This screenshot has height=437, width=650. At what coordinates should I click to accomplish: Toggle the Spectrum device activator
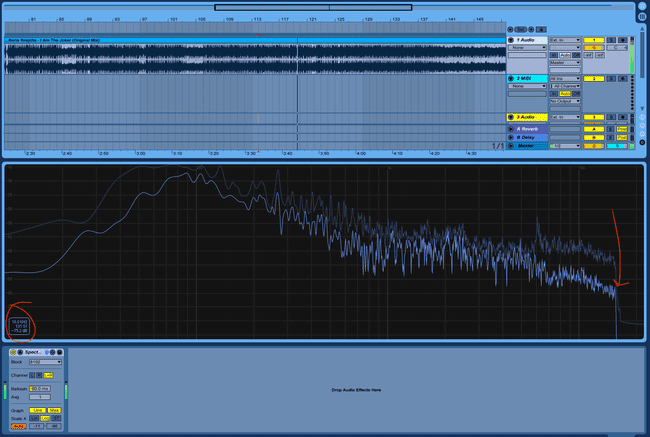[x=13, y=352]
